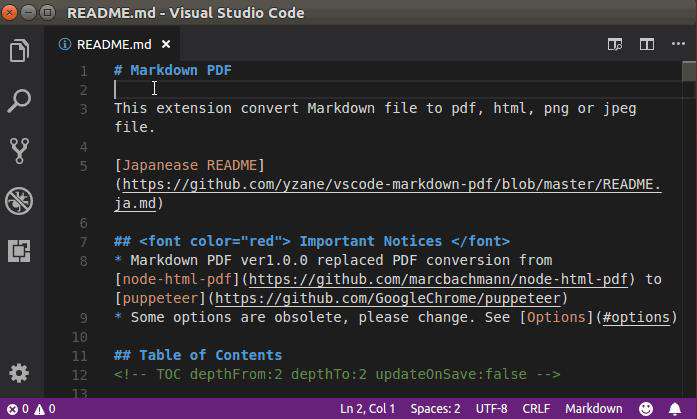Click the warnings count in status bar
The height and width of the screenshot is (419, 697).
coord(45,409)
